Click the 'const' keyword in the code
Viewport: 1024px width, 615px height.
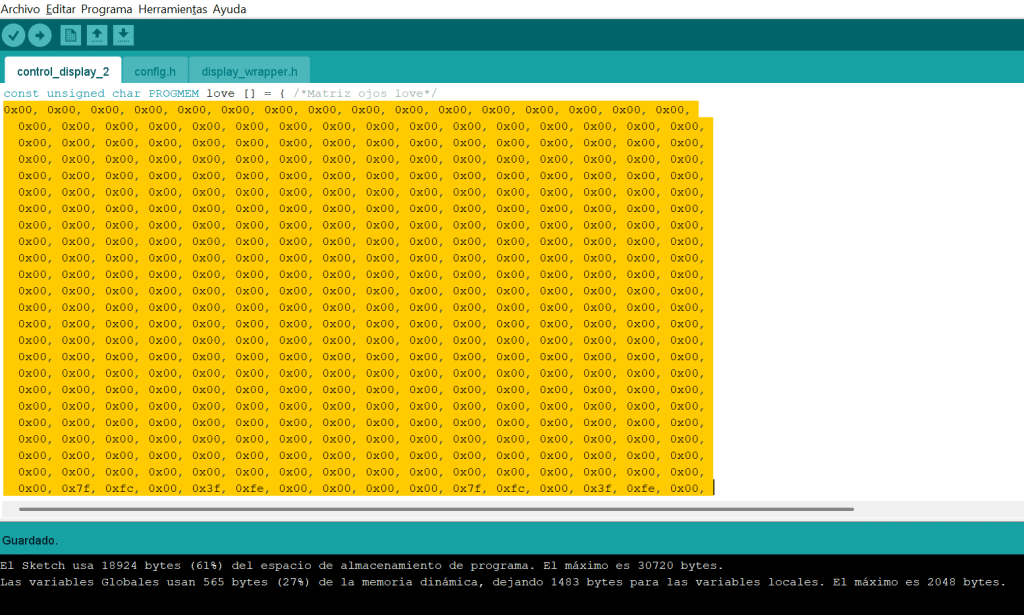(21, 93)
